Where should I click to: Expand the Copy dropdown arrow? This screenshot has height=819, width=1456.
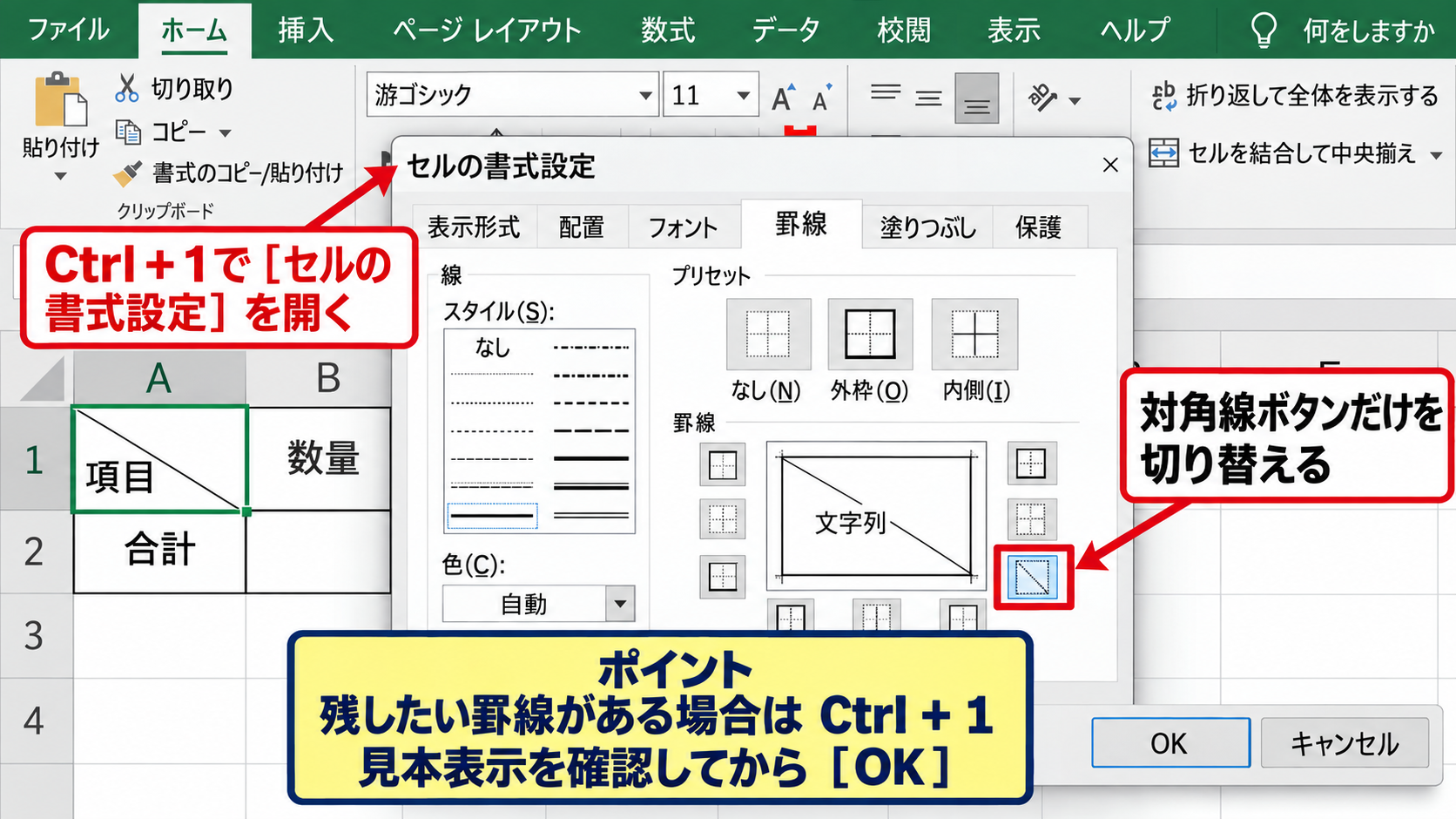coord(225,133)
